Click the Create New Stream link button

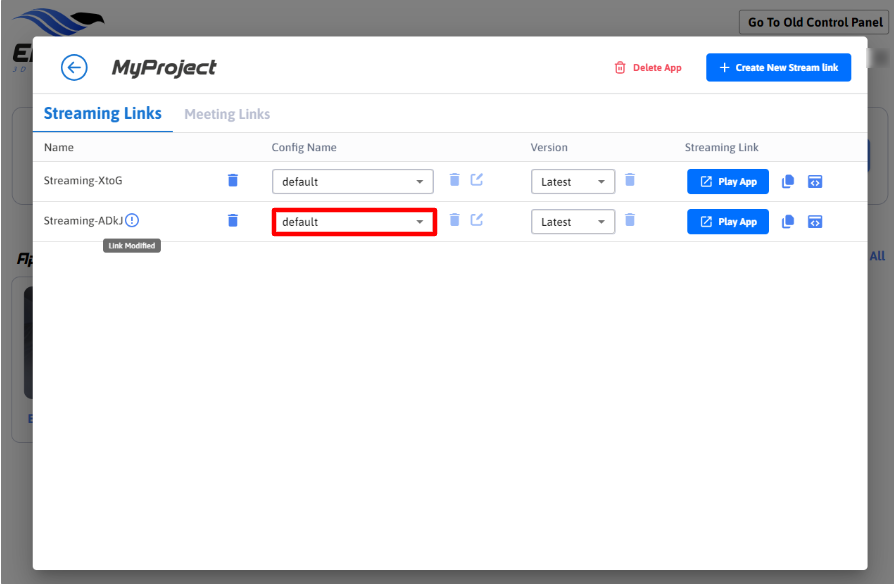point(778,67)
